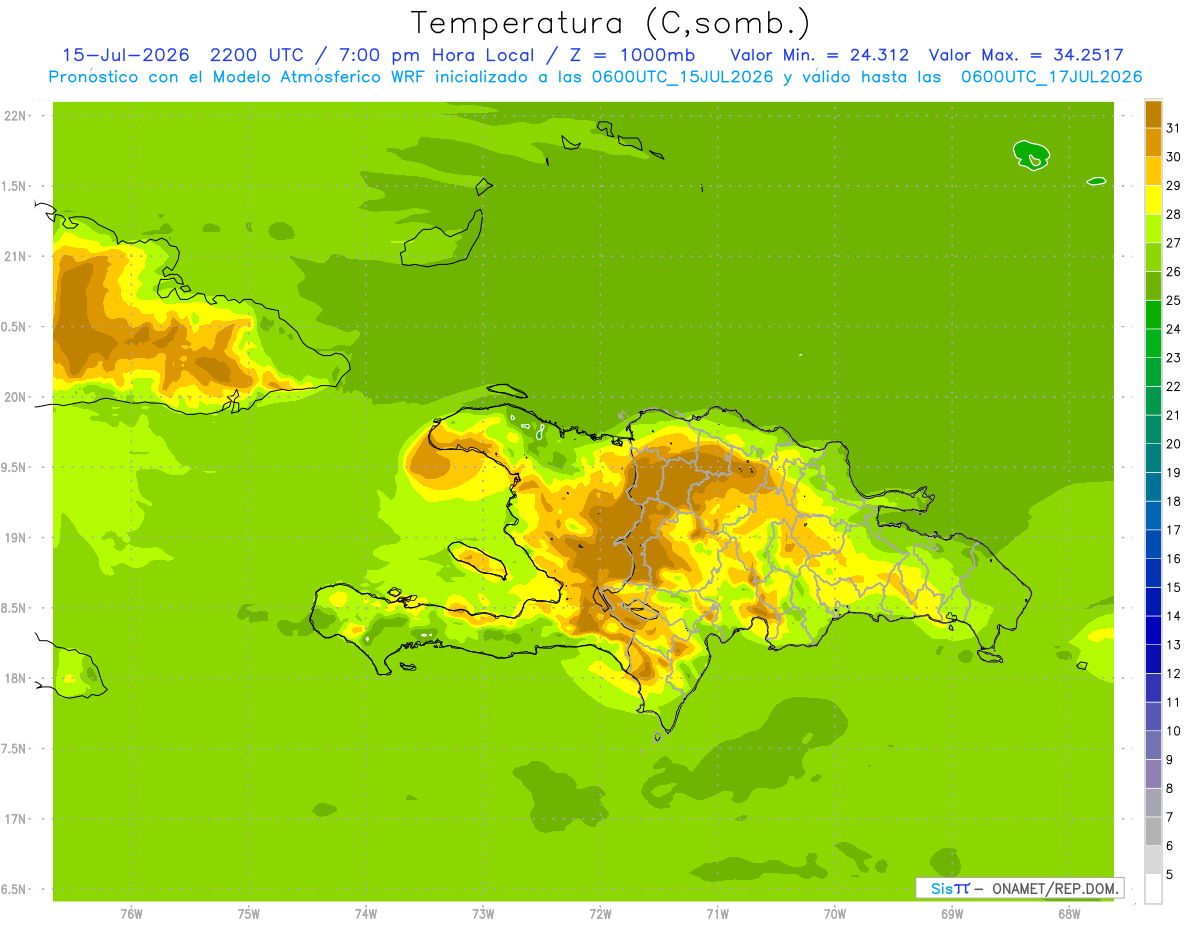Click the "Z = 1000mb" level text
The width and height of the screenshot is (1200, 927).
point(631,55)
